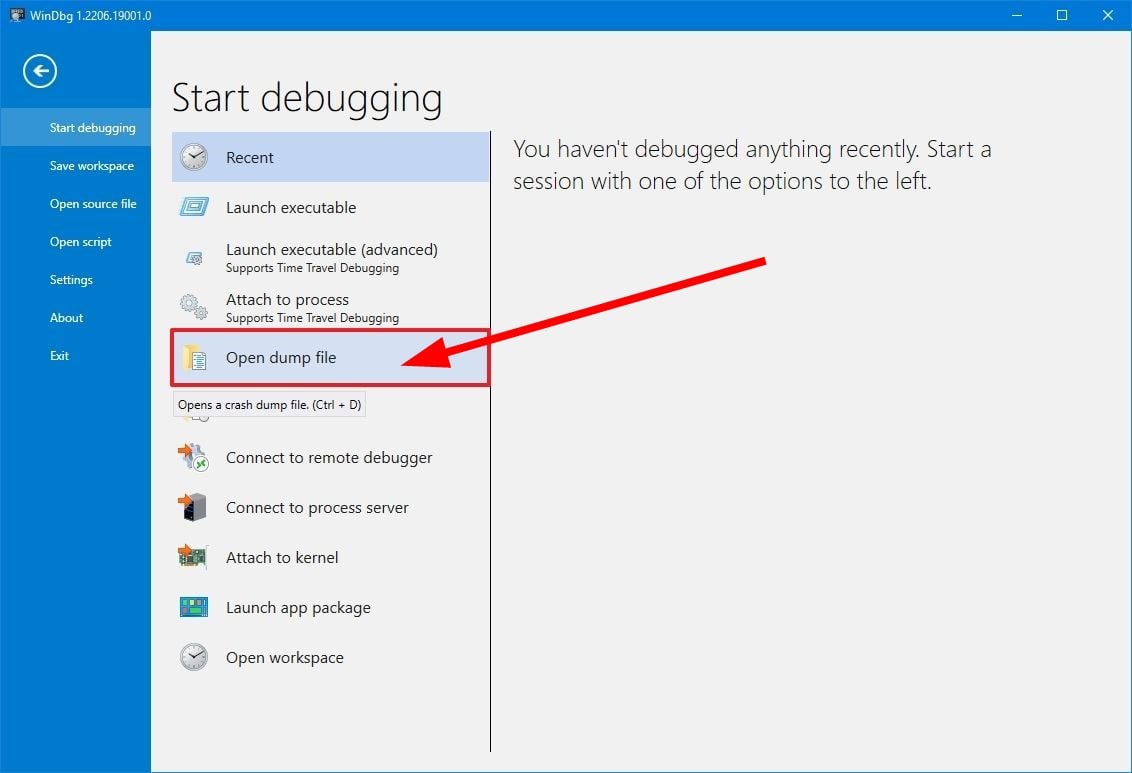Open Settings from the sidebar
The height and width of the screenshot is (773, 1132).
(76, 280)
